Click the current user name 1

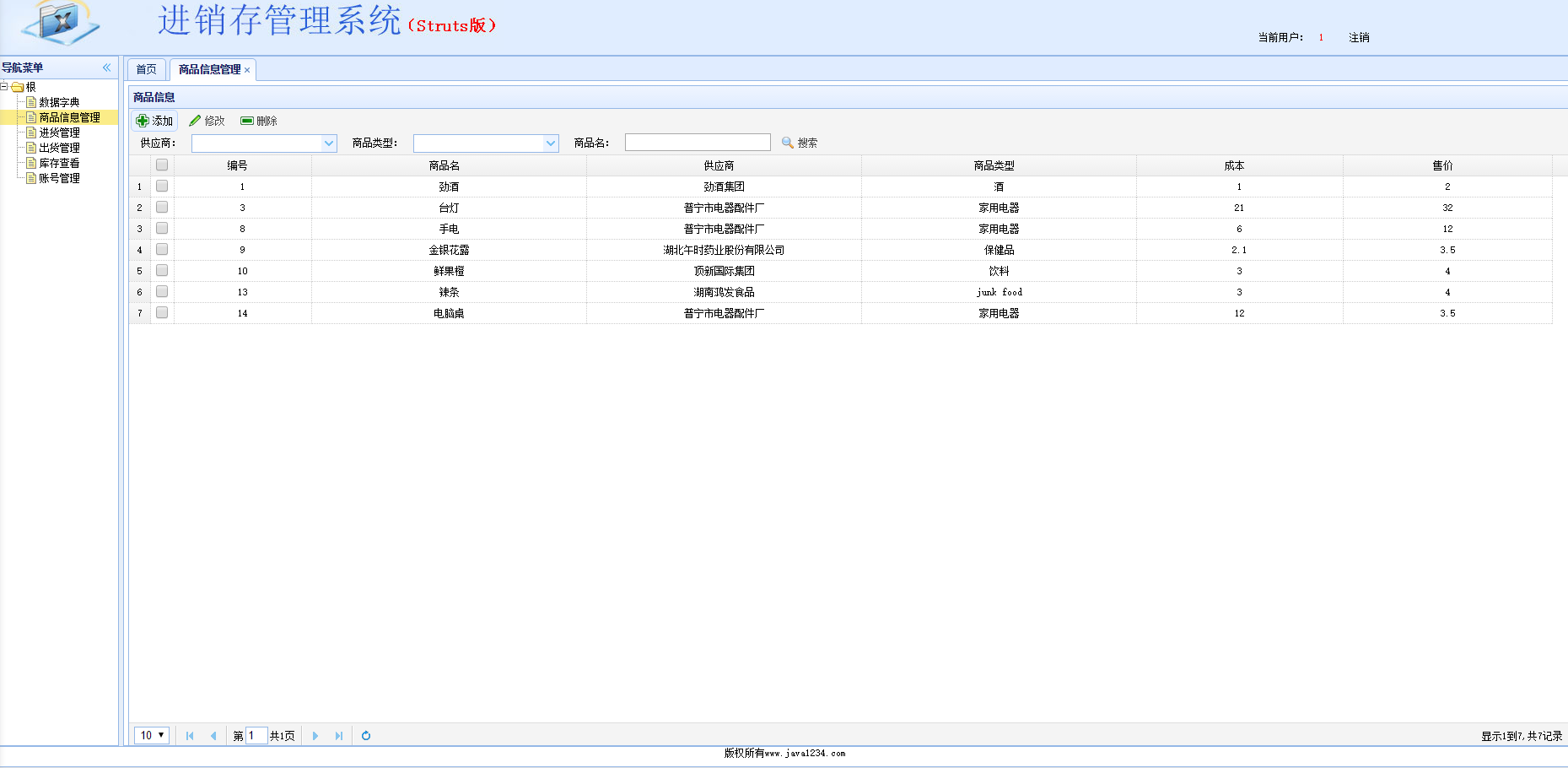(x=1321, y=37)
